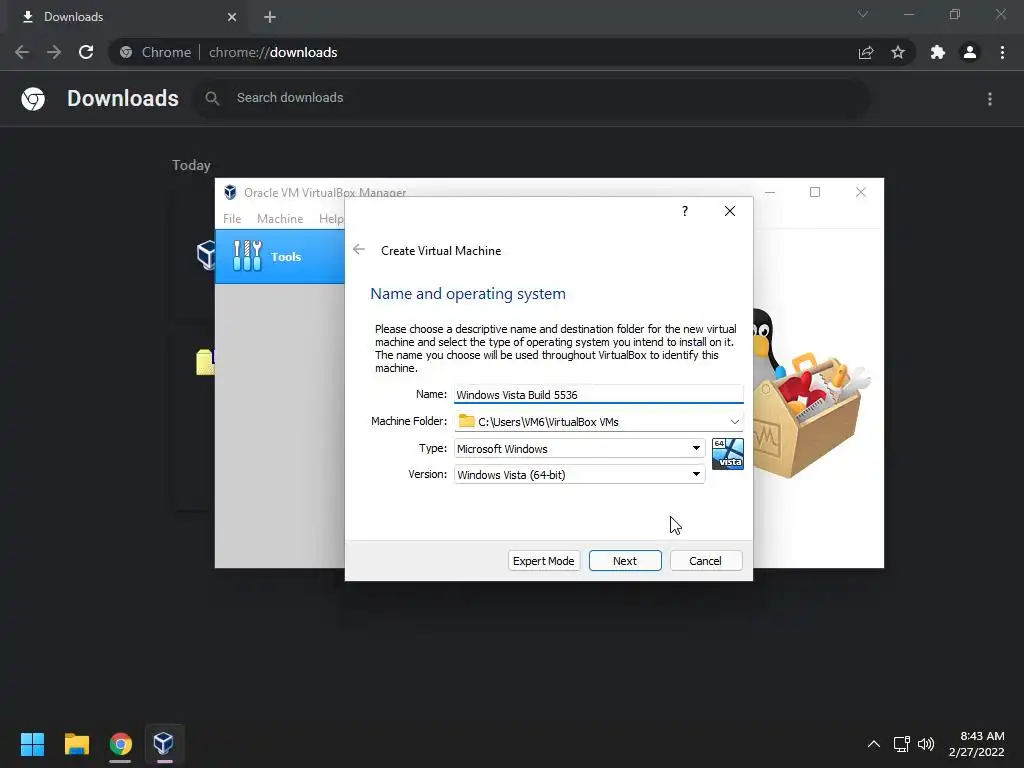Image resolution: width=1024 pixels, height=768 pixels.
Task: Cancel the Create Virtual Machine wizard
Action: tap(705, 561)
